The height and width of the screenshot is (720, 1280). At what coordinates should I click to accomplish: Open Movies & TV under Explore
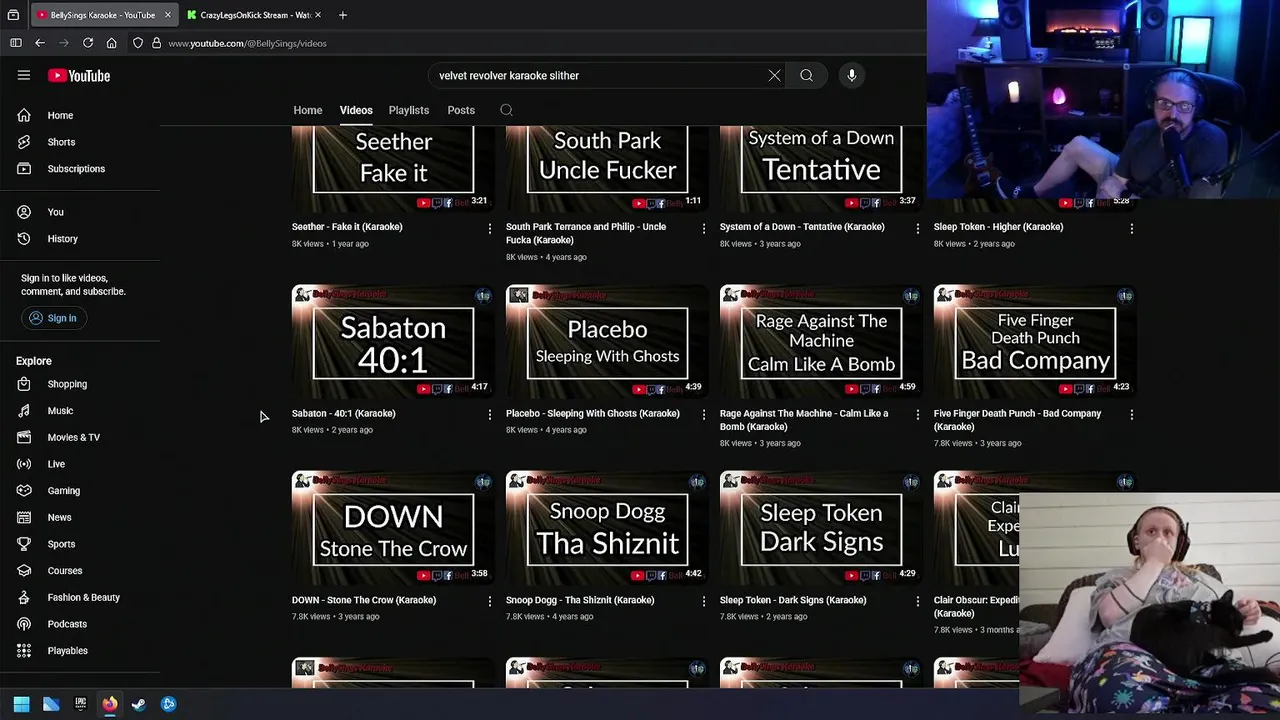point(80,437)
